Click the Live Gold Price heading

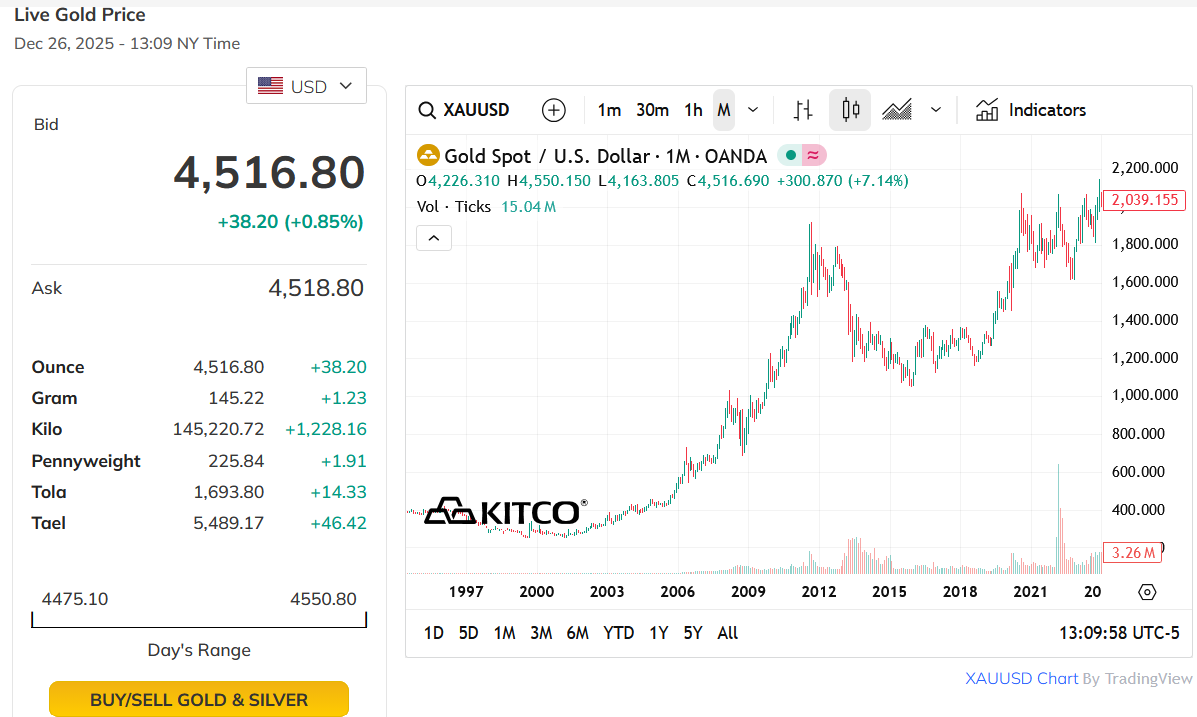point(80,15)
